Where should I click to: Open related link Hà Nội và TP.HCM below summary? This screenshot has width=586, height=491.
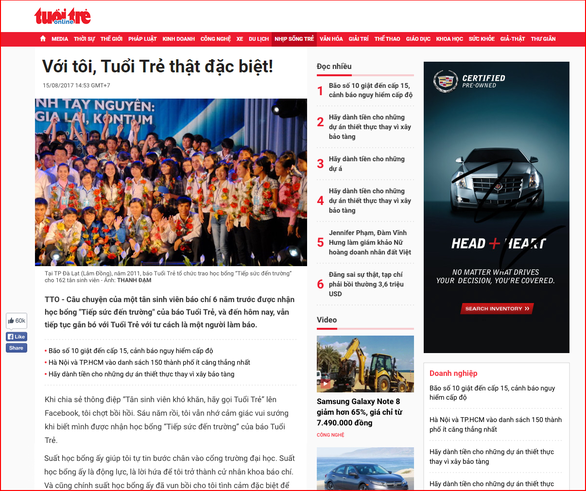(x=149, y=362)
